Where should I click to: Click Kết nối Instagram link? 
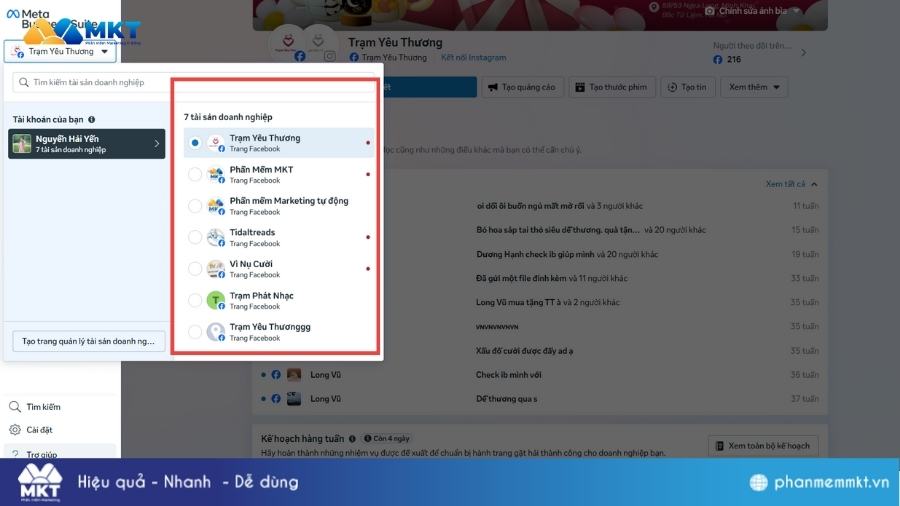coord(474,57)
